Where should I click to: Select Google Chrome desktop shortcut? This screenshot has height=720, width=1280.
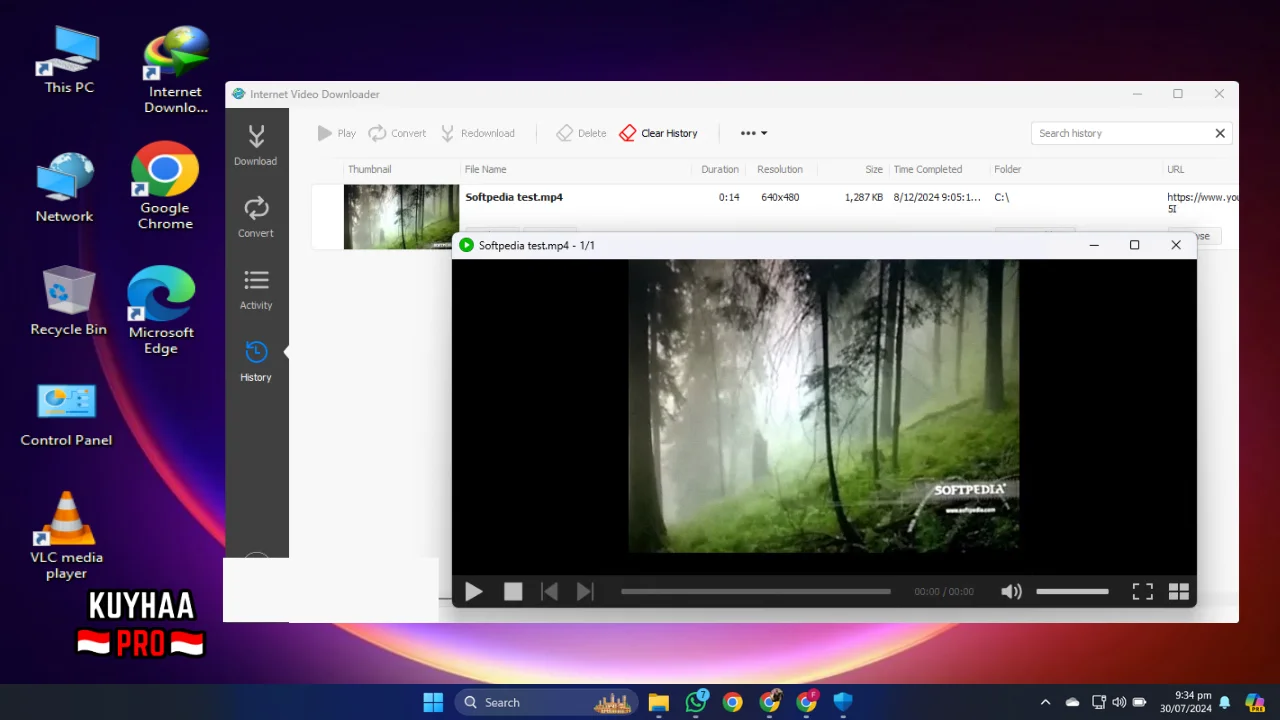tap(165, 186)
